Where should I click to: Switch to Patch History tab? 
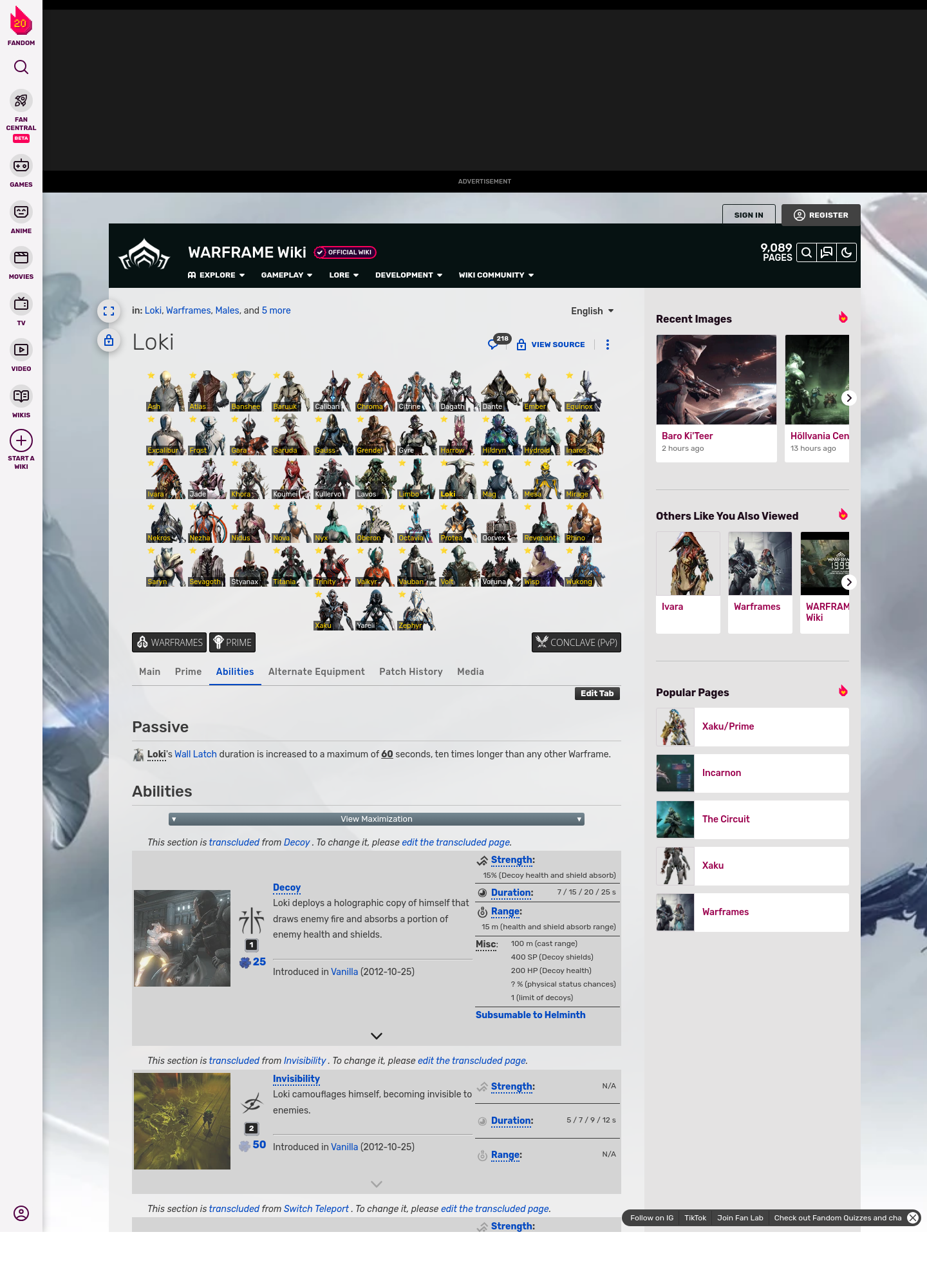pos(411,672)
